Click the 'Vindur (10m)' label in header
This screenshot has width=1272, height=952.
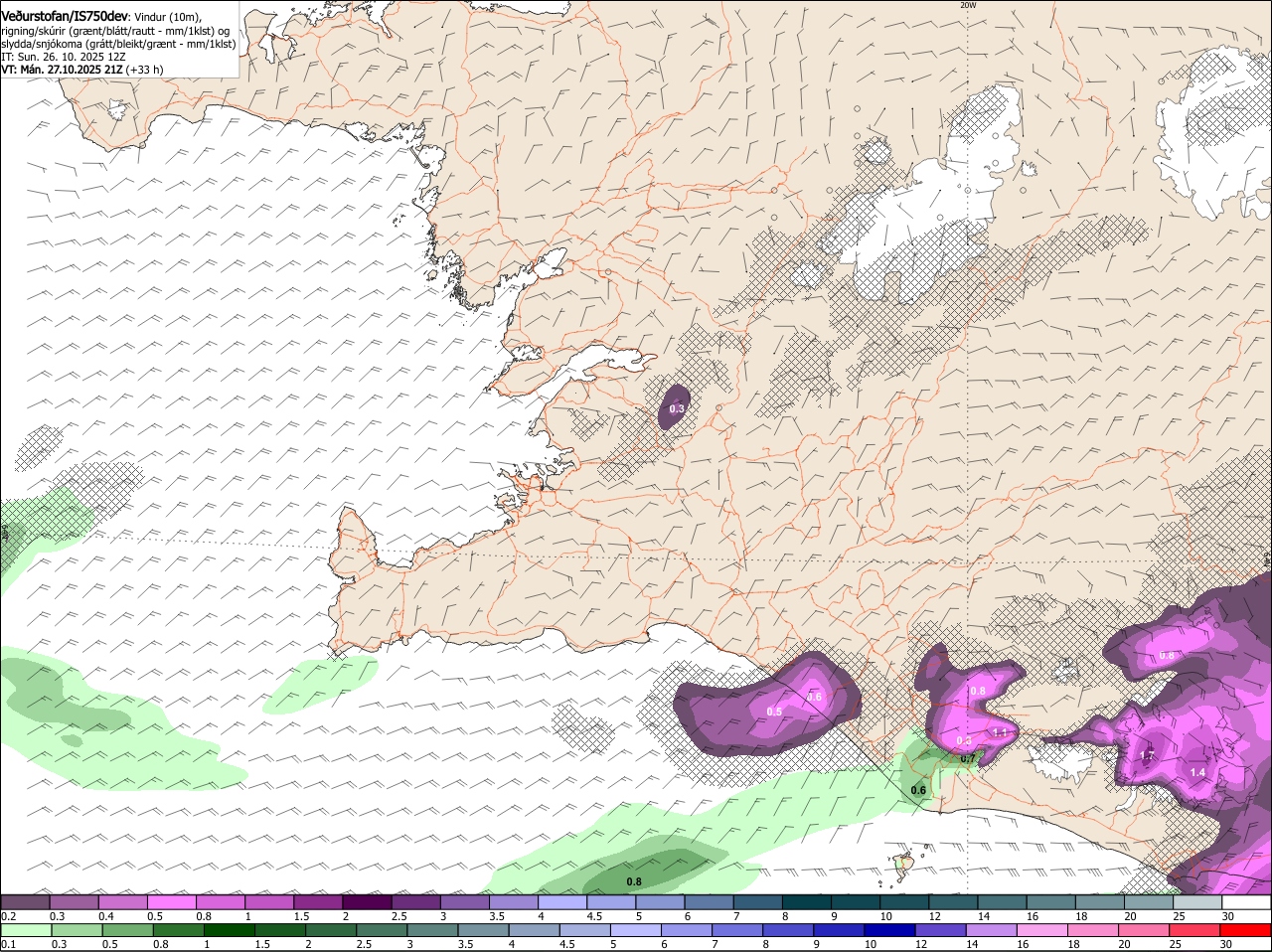[167, 17]
